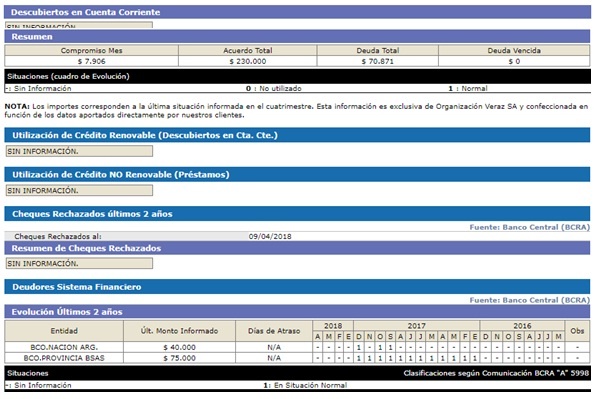Select the Resumen section header
The width and height of the screenshot is (596, 399).
(x=297, y=36)
